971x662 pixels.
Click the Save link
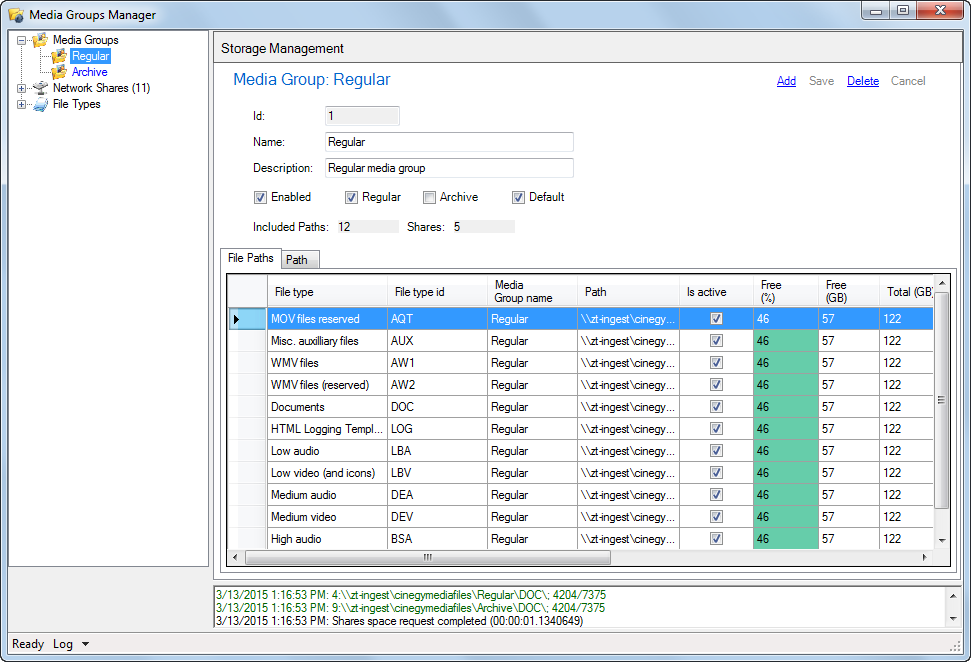821,81
